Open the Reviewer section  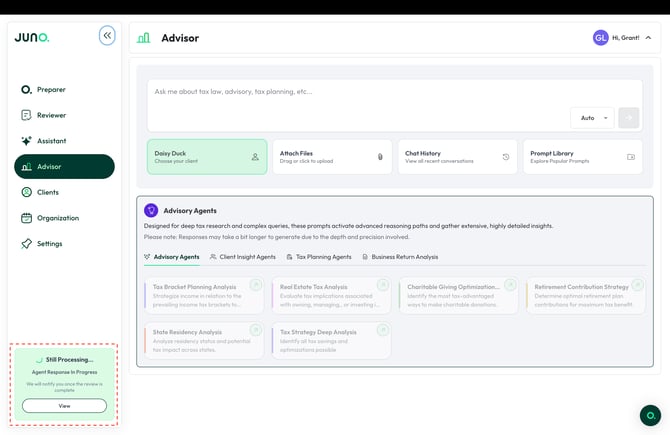[x=64, y=115]
